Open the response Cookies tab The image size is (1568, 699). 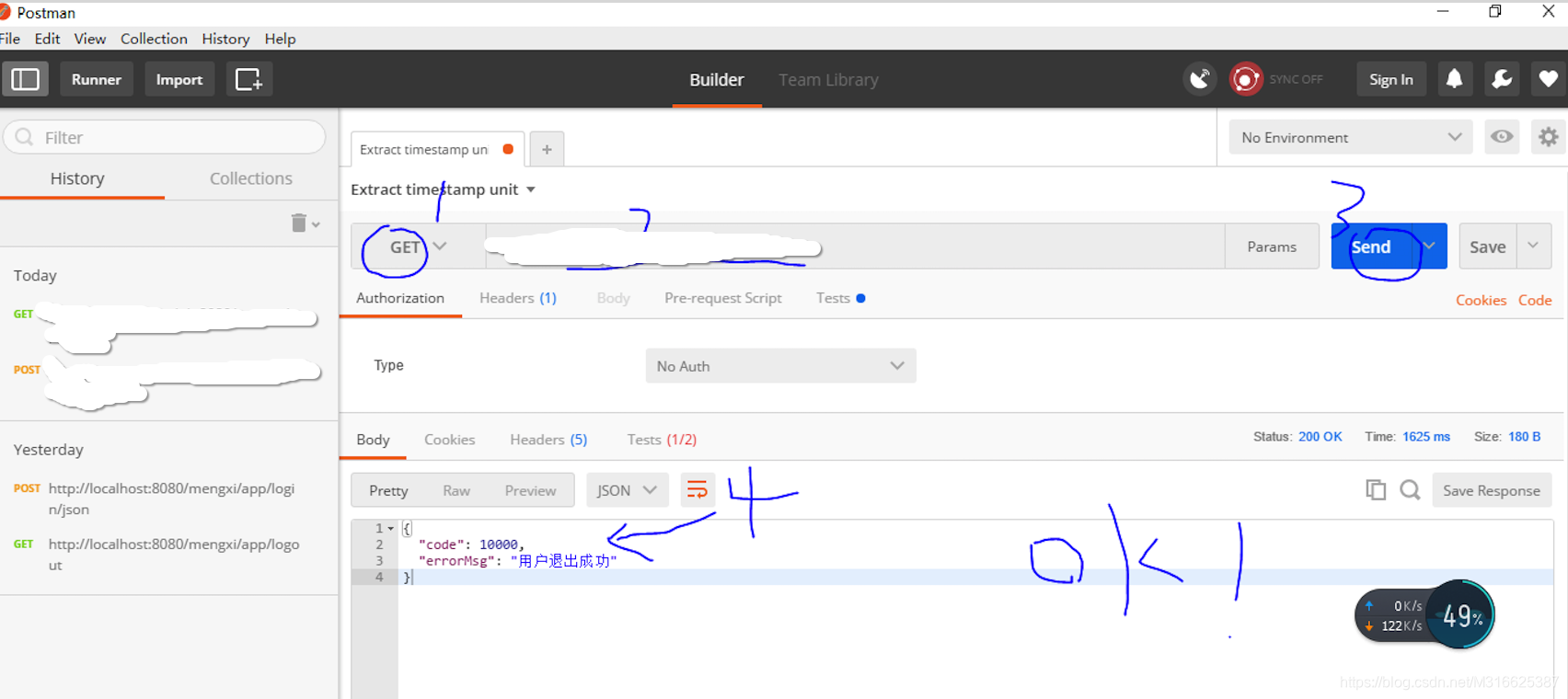pos(450,440)
